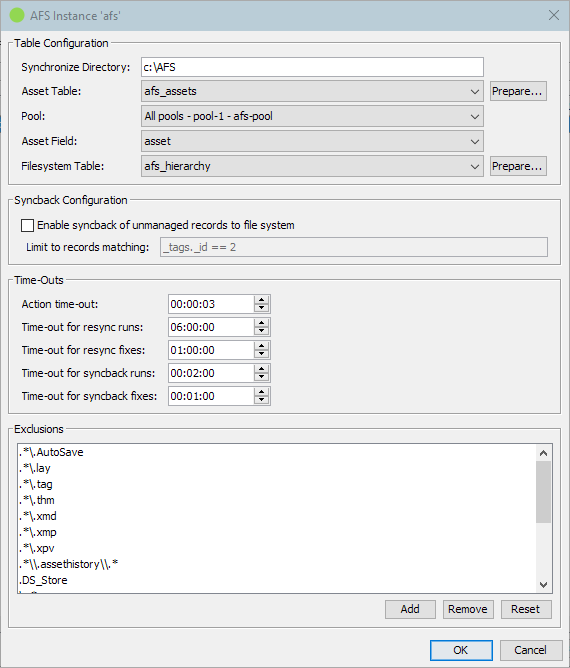570x668 pixels.
Task: Increase Time-out for syncback runs
Action: click(x=262, y=369)
